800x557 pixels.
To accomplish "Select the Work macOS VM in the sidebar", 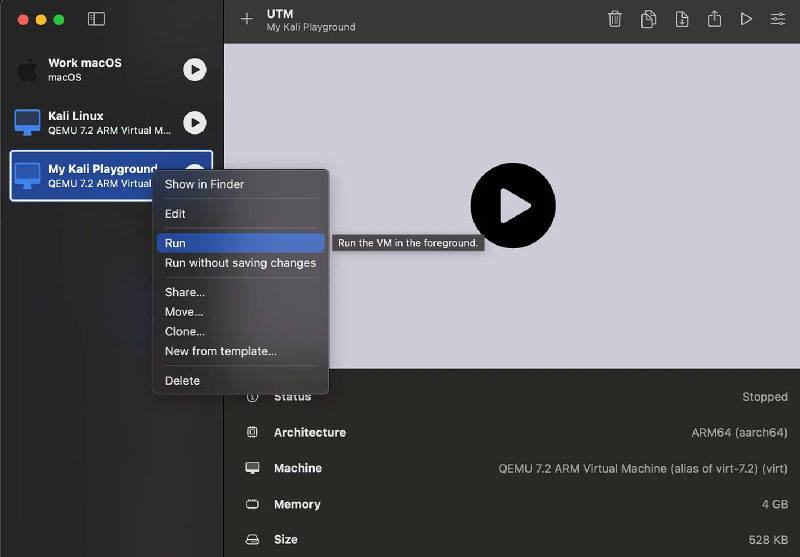I will pos(95,69).
